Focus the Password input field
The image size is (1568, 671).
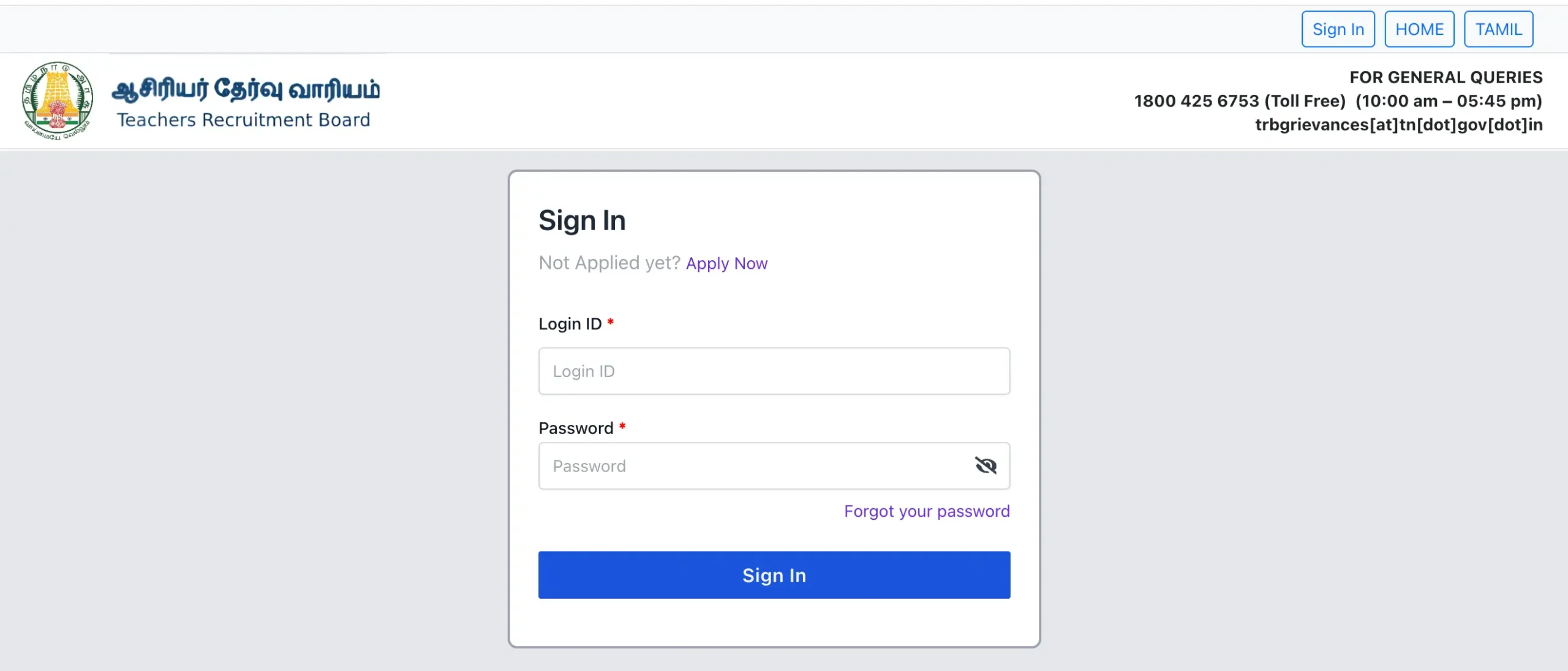point(753,466)
